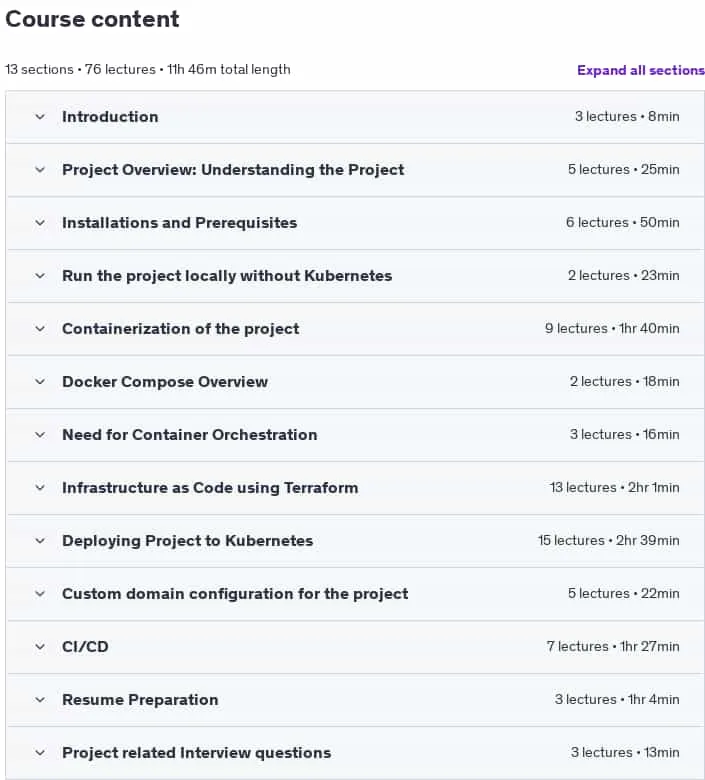705x780 pixels.
Task: Click 13 lectures 2hr 1min Terraform summary
Action: tap(614, 488)
